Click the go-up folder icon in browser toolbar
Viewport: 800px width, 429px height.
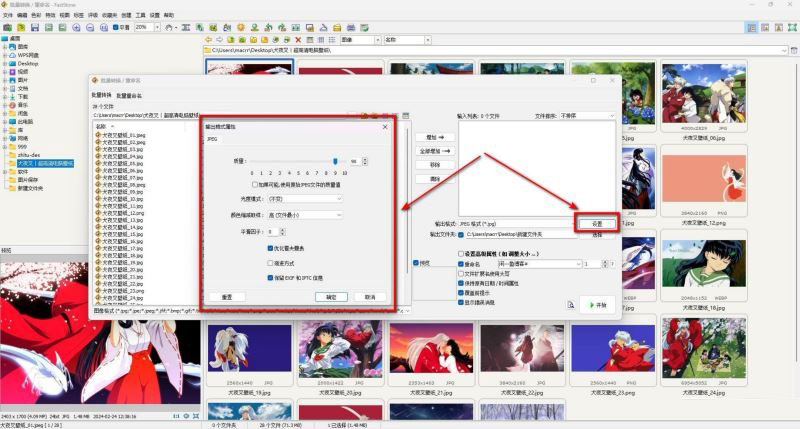click(x=231, y=40)
